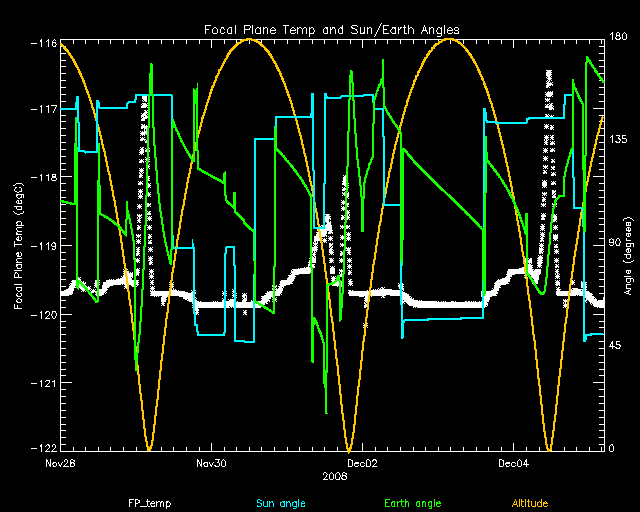Select the Dec02 date tick label
Image resolution: width=640 pixels, height=512 pixels.
pos(362,463)
